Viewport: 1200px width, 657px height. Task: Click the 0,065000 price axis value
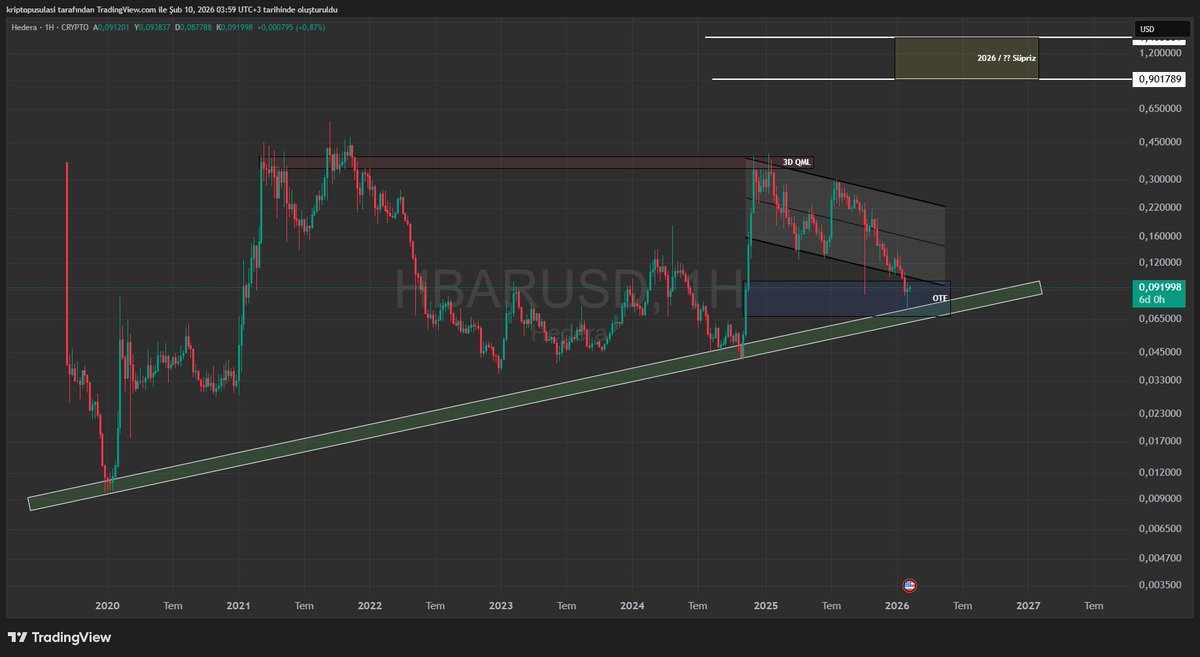[x=1160, y=318]
